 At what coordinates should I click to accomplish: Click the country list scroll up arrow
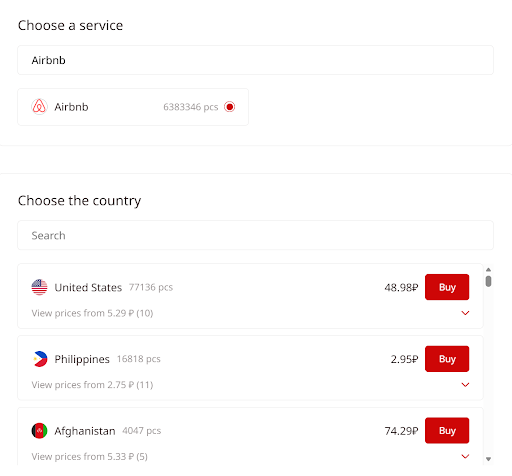click(488, 270)
